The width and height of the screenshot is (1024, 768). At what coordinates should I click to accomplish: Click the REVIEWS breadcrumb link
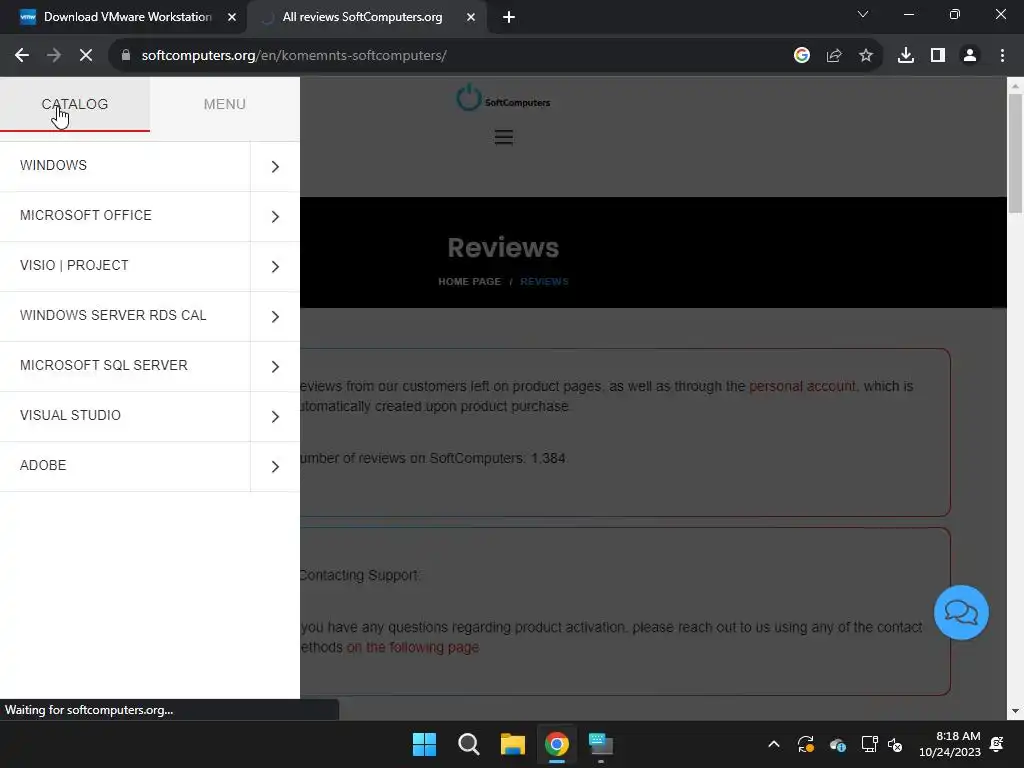click(544, 281)
